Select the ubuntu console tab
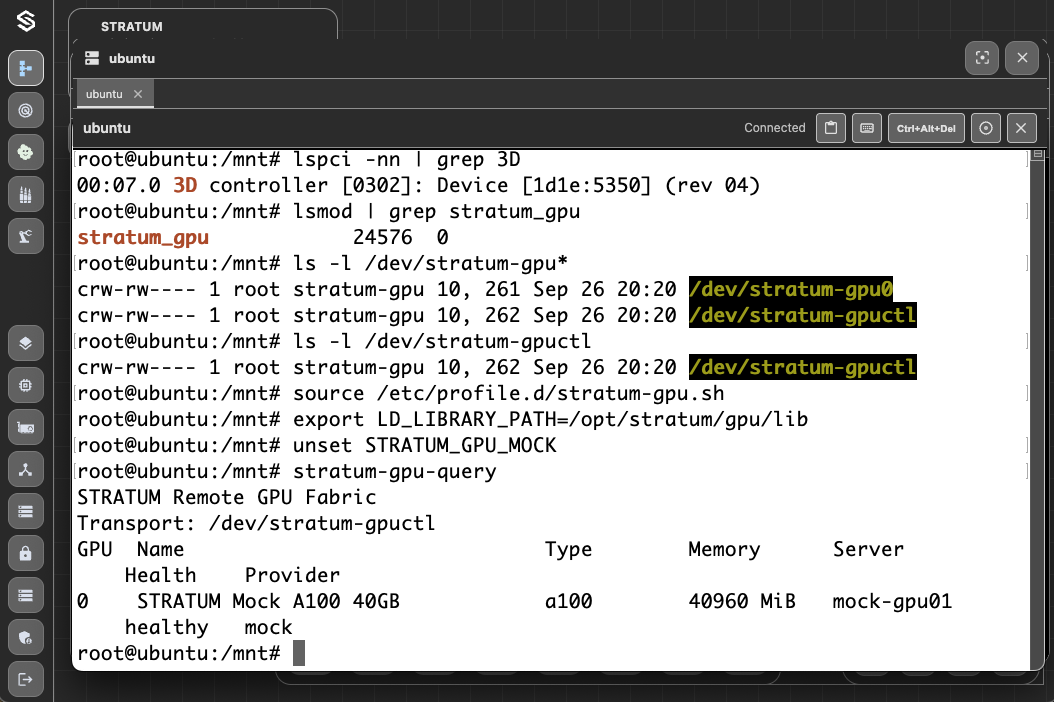Image resolution: width=1054 pixels, height=702 pixels. 104,94
